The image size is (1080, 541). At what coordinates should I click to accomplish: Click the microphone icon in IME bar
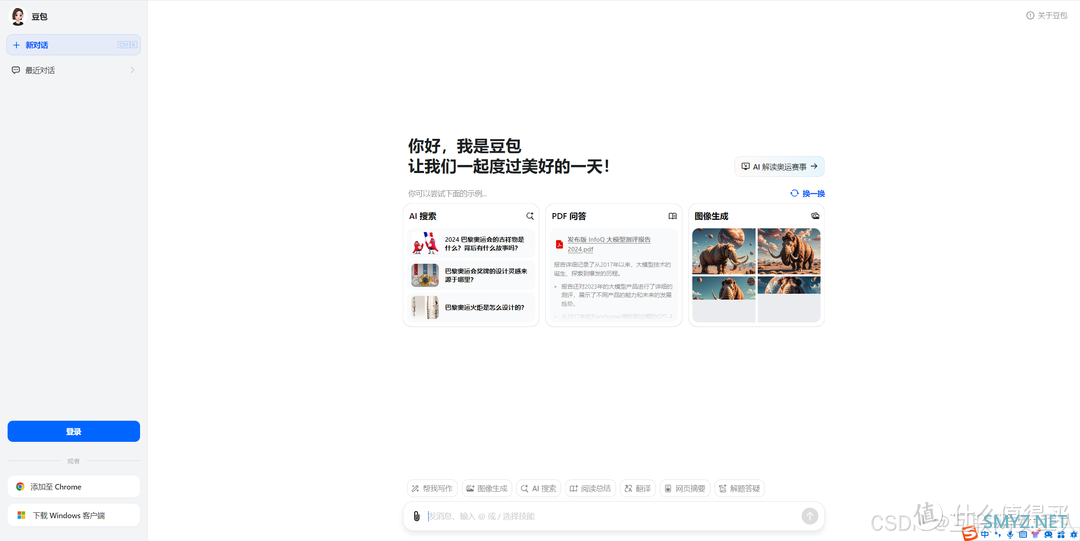click(x=1010, y=534)
